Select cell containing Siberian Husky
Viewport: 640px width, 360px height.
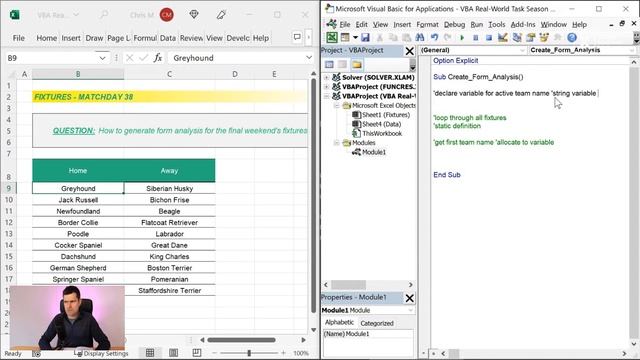coord(169,188)
